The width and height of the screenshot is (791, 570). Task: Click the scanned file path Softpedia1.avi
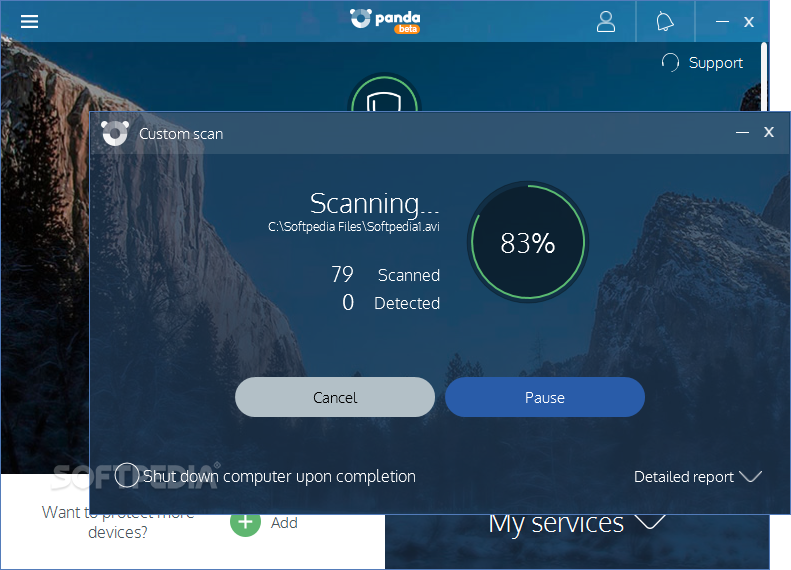click(354, 226)
